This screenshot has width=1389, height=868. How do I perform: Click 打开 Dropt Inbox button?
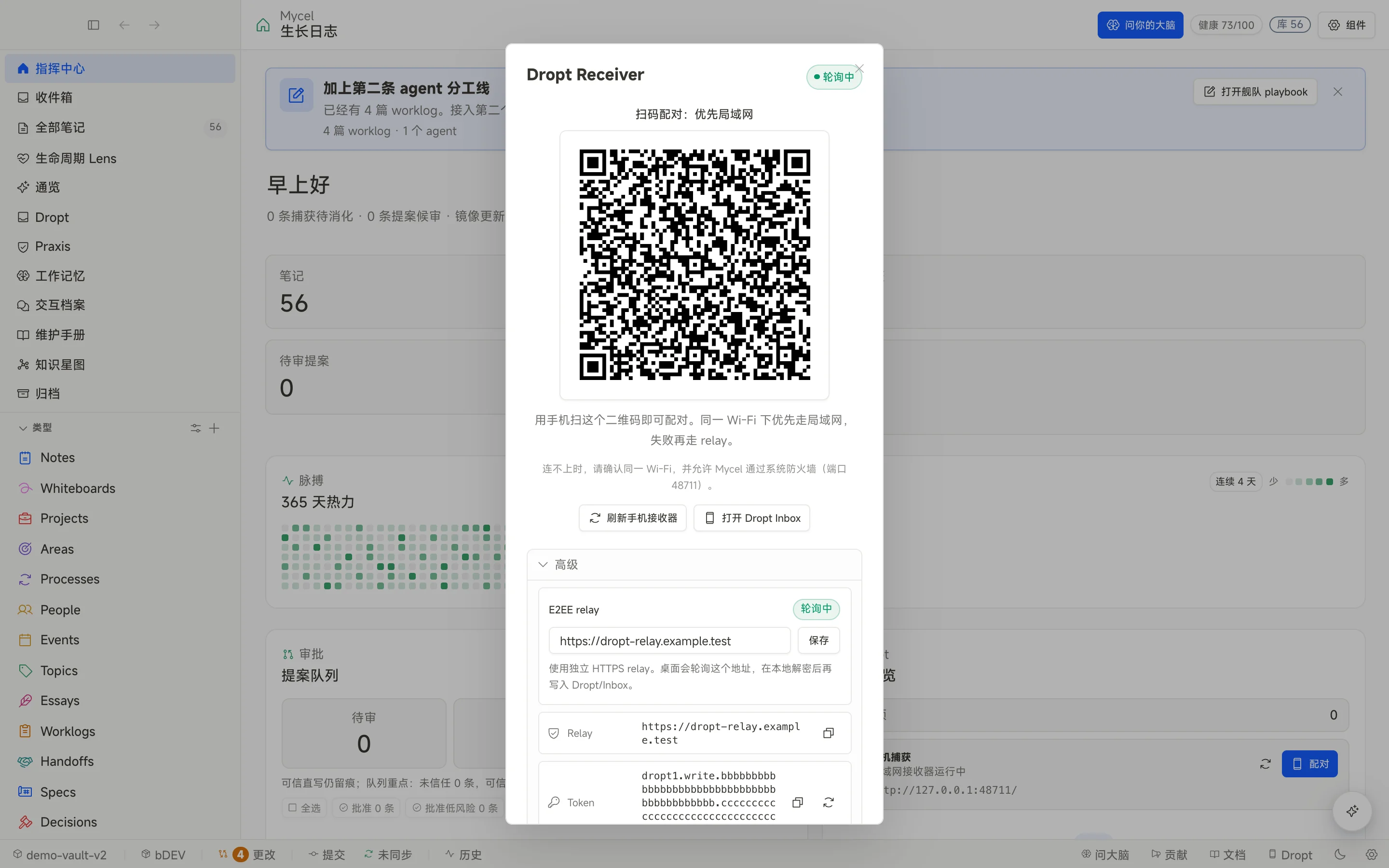[x=752, y=518]
